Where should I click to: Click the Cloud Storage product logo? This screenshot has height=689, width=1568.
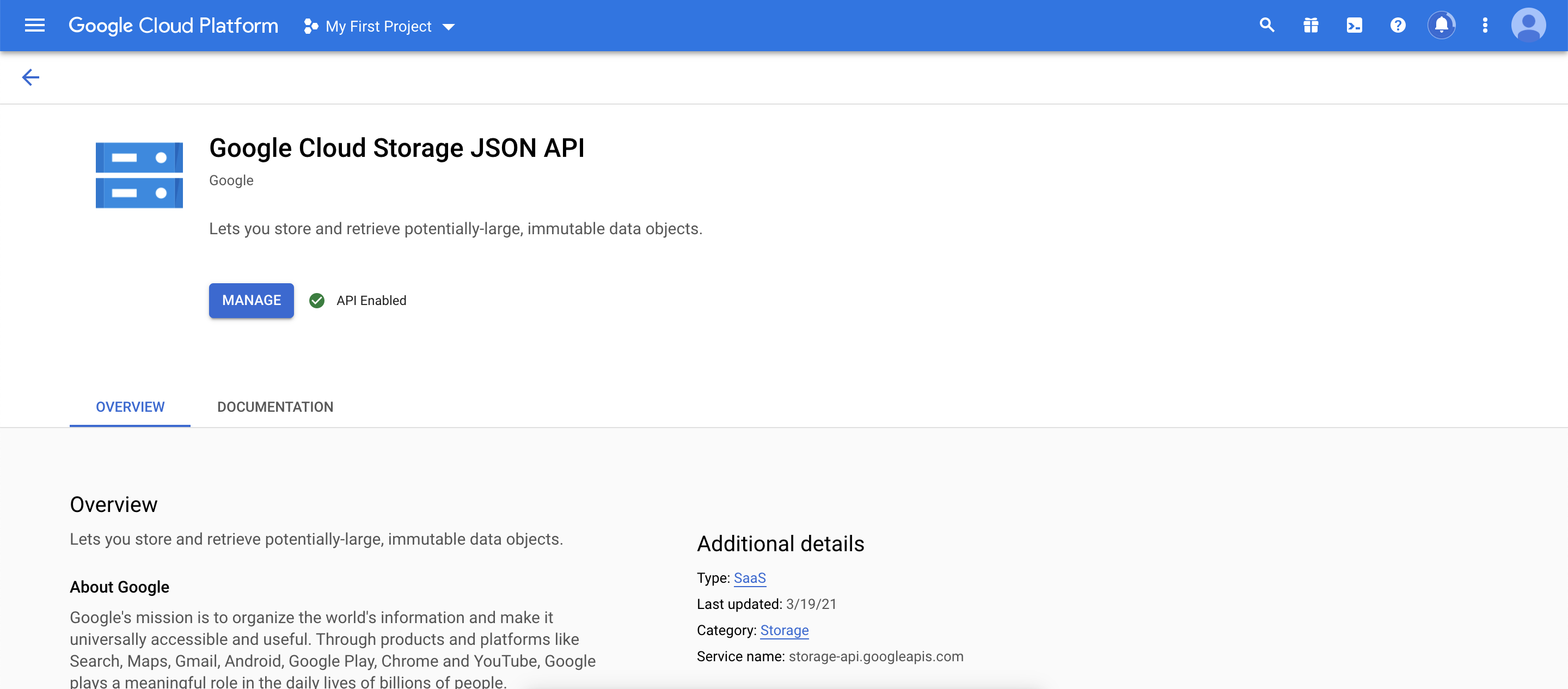click(139, 175)
